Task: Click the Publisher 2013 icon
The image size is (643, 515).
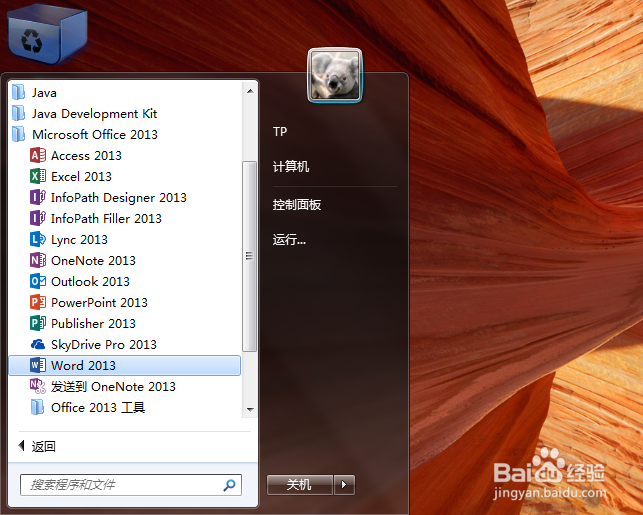Action: click(38, 323)
